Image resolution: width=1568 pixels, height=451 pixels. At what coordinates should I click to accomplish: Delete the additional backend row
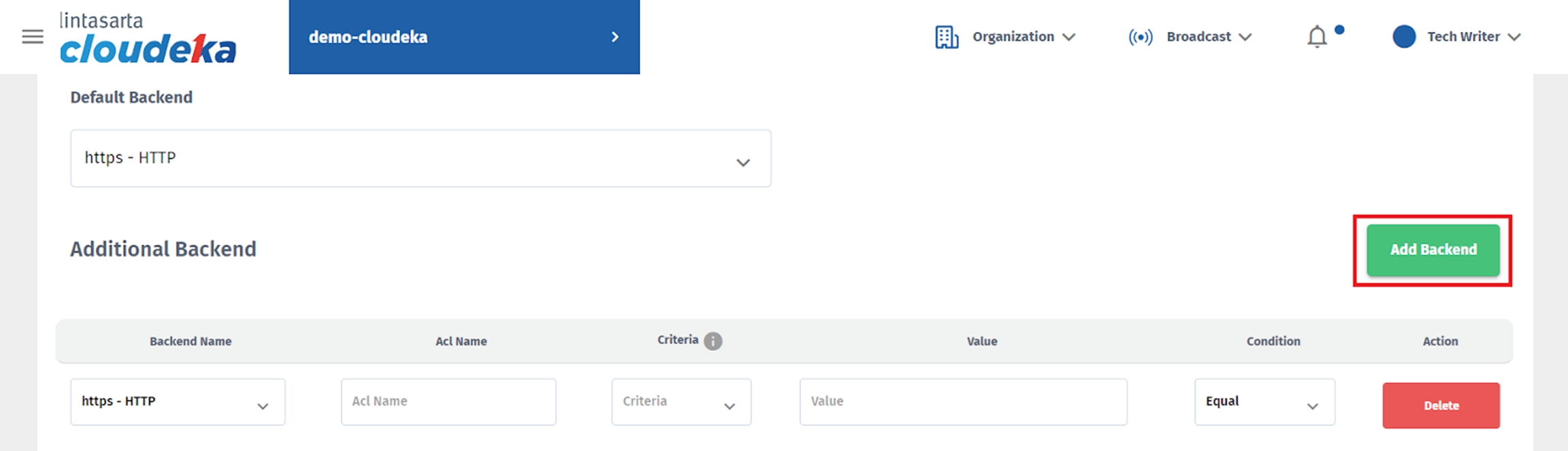1441,405
